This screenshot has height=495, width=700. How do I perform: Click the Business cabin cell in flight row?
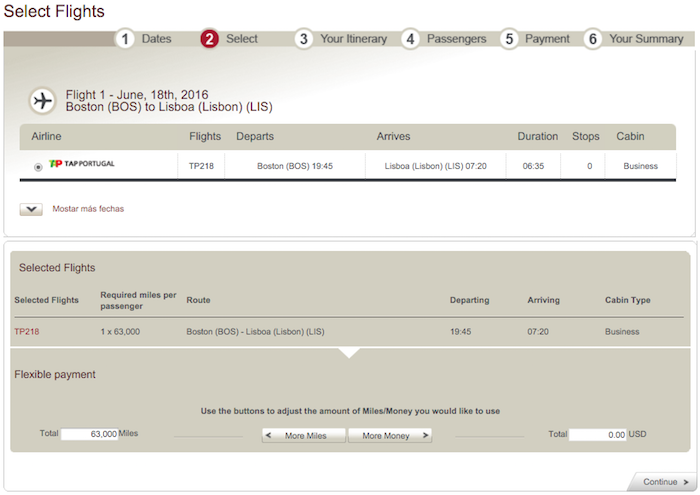pos(641,166)
